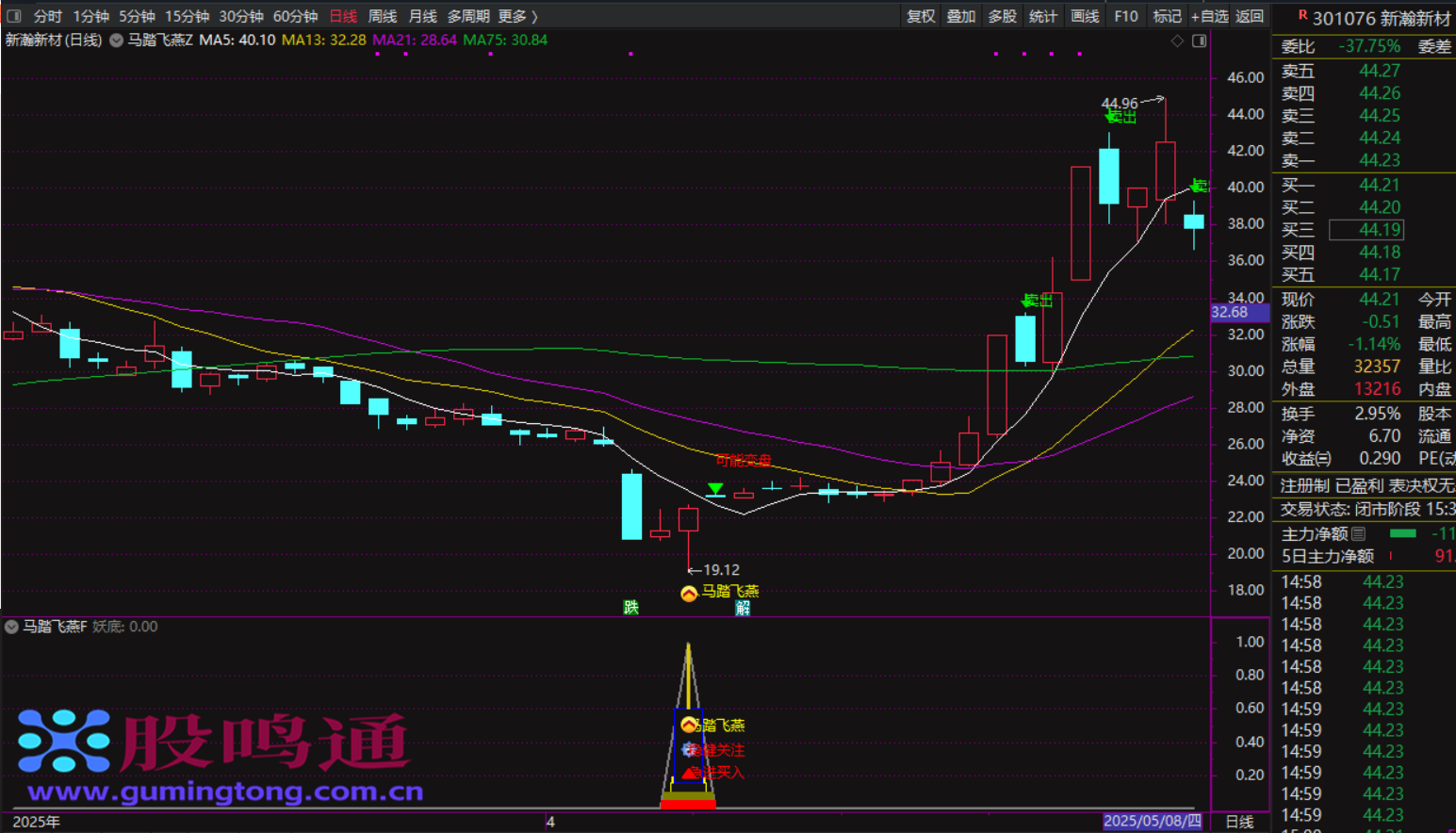The image size is (1456, 833).
Task: Click the list icon beside 主力净额
Action: [1358, 533]
